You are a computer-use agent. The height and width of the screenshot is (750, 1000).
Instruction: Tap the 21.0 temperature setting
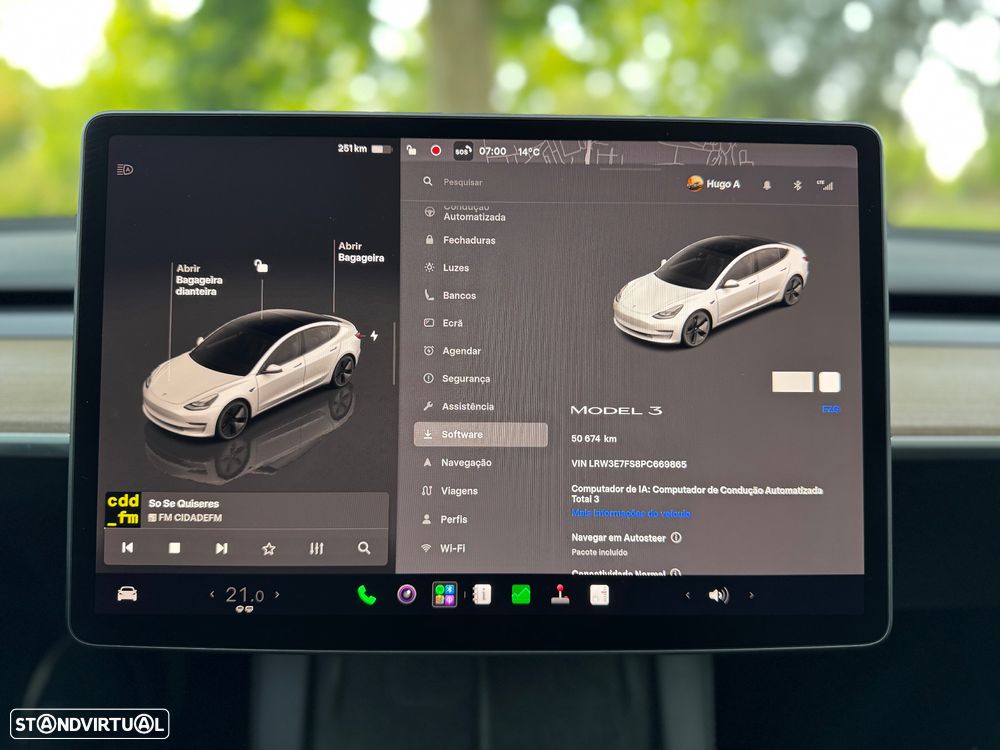pos(244,595)
